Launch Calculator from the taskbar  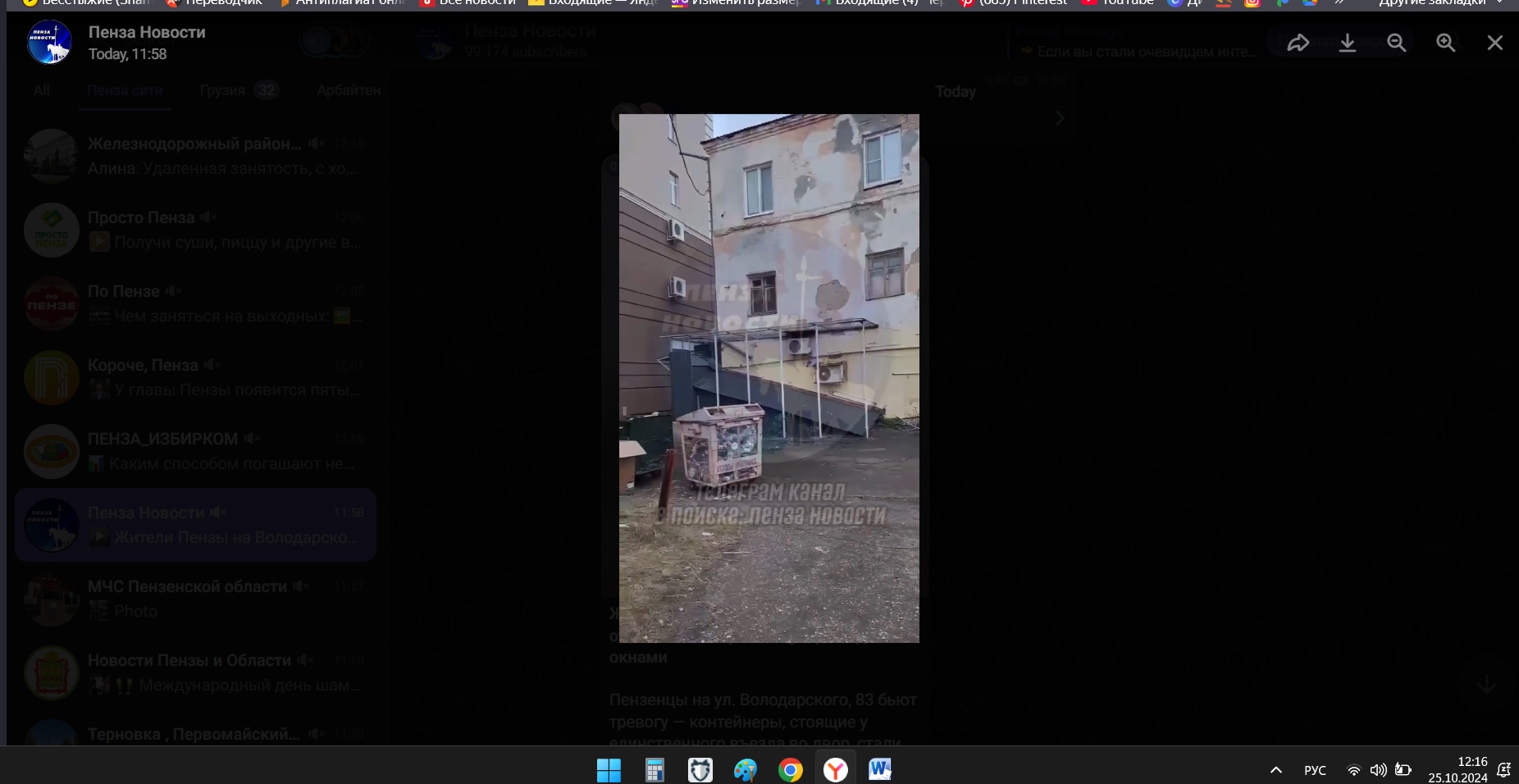(x=654, y=770)
